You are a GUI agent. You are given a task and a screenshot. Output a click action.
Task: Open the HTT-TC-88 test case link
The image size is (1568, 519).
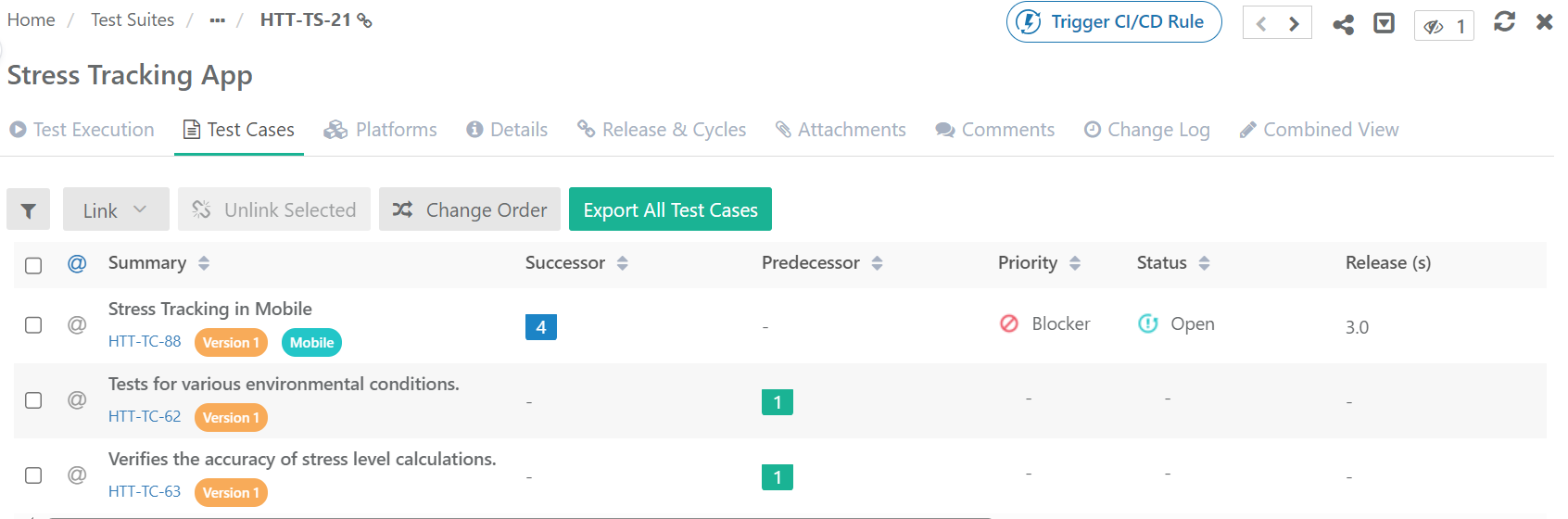tap(145, 341)
